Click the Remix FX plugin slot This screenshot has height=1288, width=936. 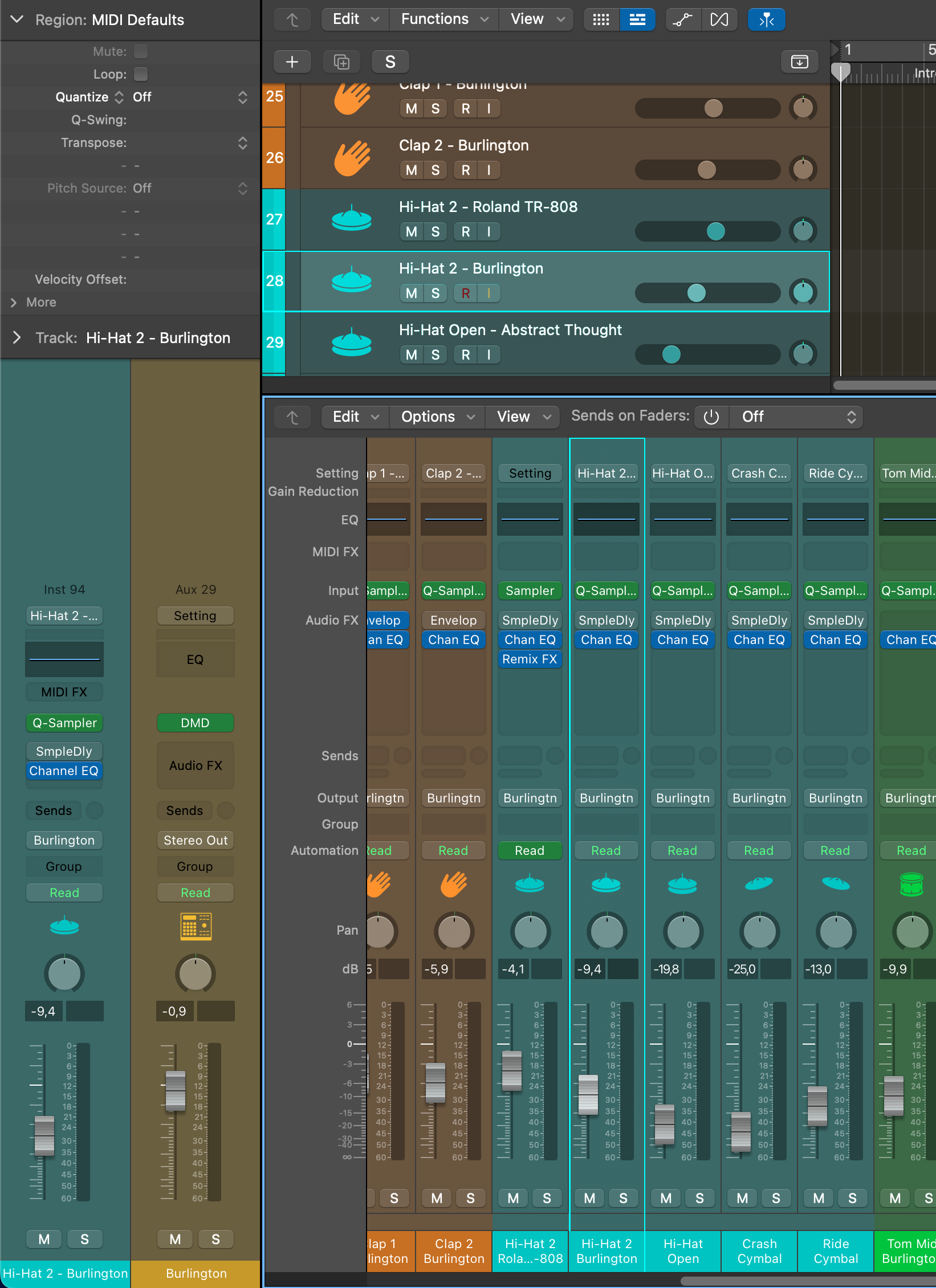(530, 659)
